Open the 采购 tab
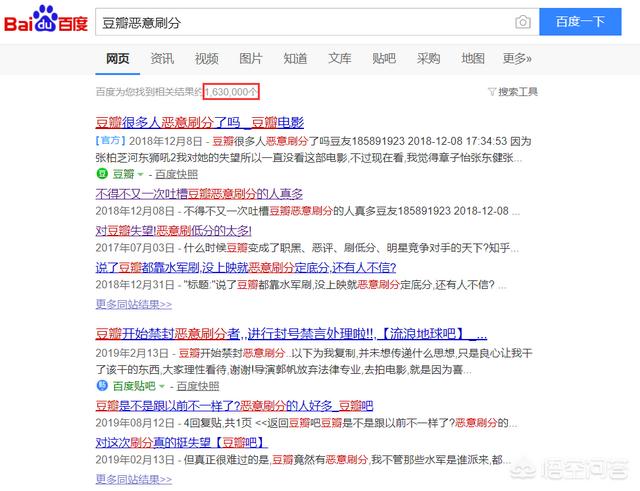This screenshot has width=640, height=491. click(x=429, y=59)
